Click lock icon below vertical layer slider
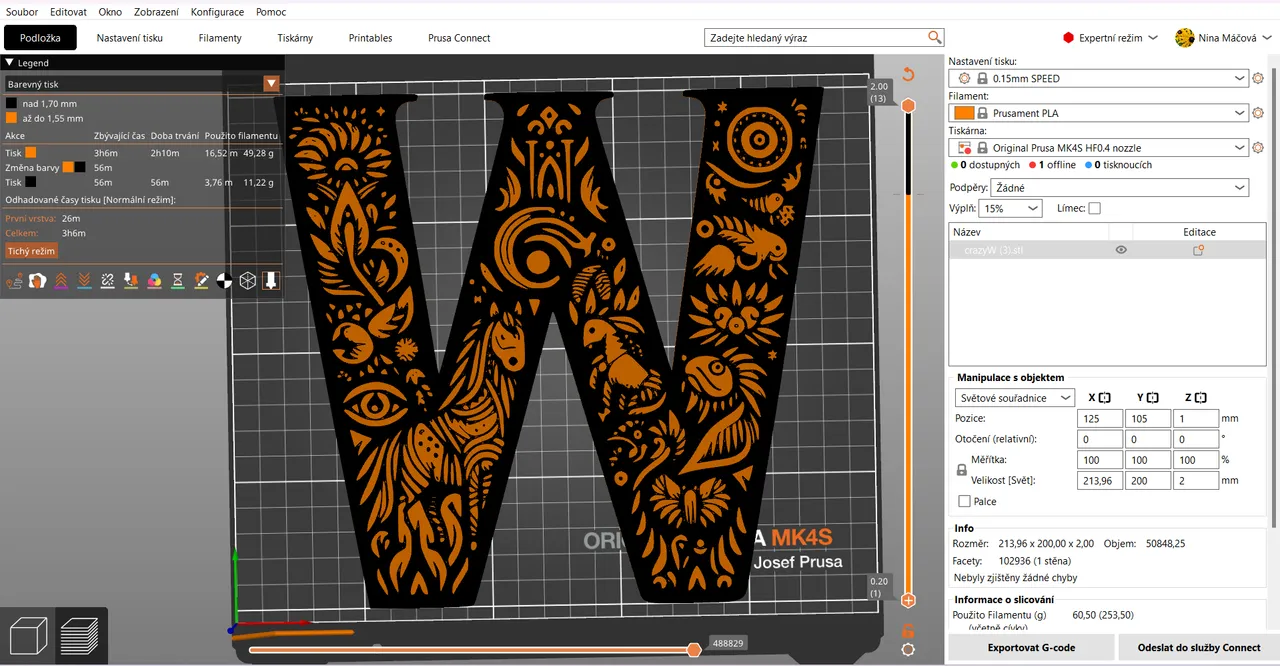The image size is (1280, 666). pos(908,631)
